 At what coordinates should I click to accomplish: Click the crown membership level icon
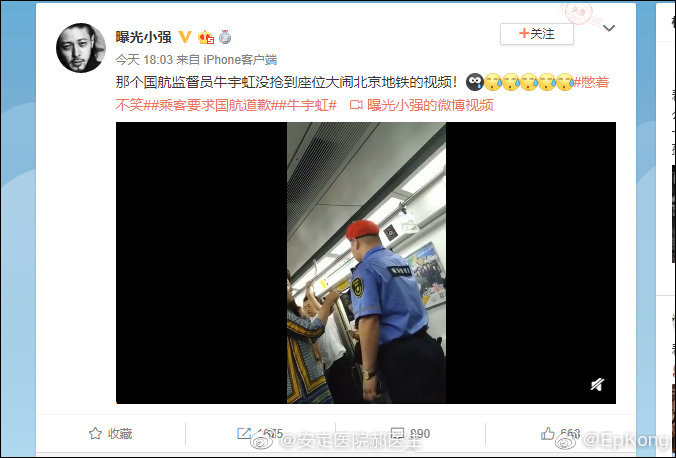click(206, 38)
